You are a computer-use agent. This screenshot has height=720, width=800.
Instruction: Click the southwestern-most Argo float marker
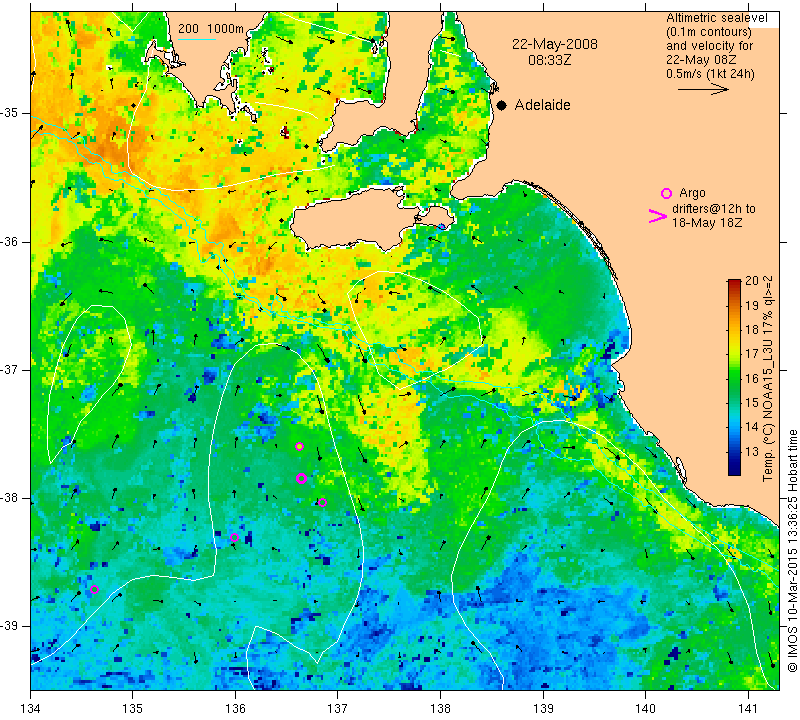click(94, 589)
